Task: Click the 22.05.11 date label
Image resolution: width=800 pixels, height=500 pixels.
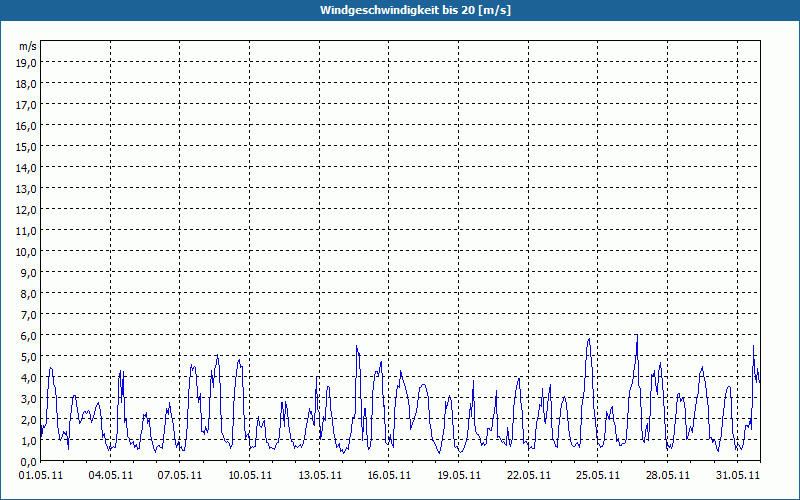Action: coord(529,475)
